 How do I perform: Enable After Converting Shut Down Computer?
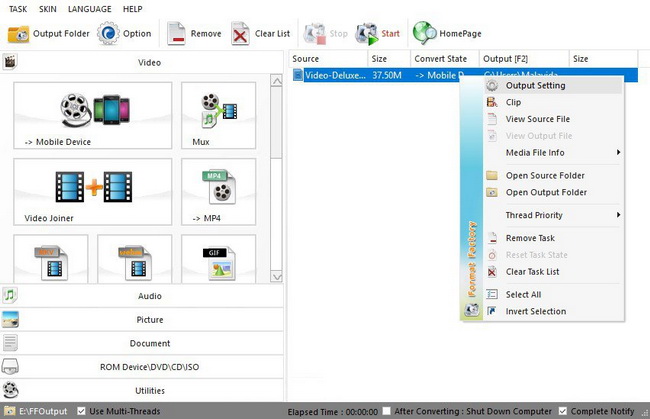[385, 411]
